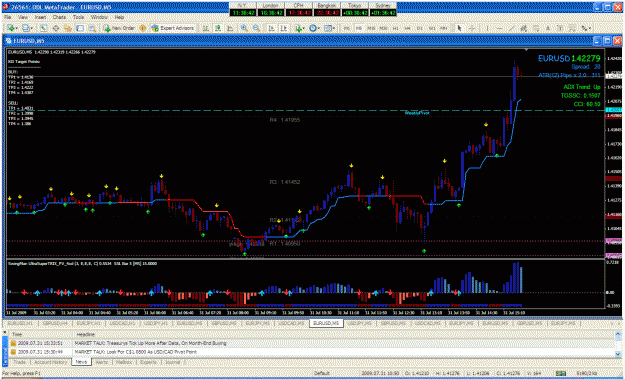Switch to the Alerts tab
This screenshot has width=625, height=379.
pyautogui.click(x=101, y=362)
